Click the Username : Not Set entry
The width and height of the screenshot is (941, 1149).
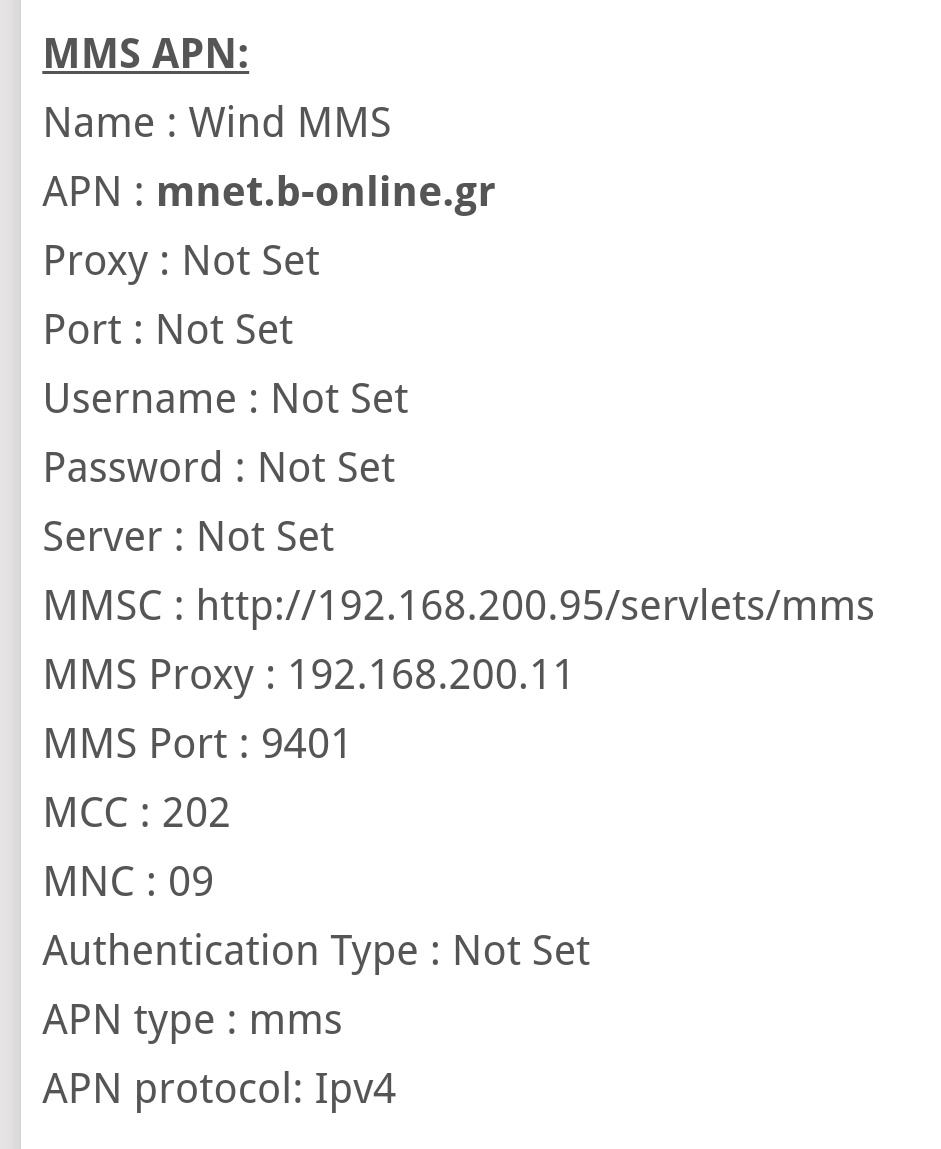pyautogui.click(x=225, y=399)
